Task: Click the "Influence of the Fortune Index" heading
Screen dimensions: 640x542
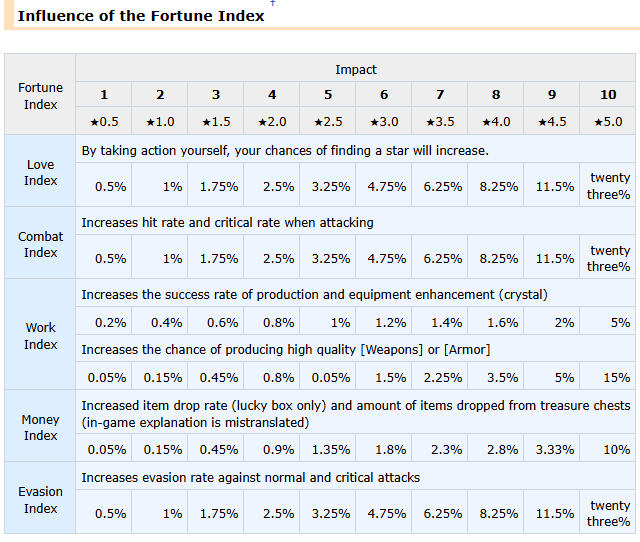Action: coord(141,16)
